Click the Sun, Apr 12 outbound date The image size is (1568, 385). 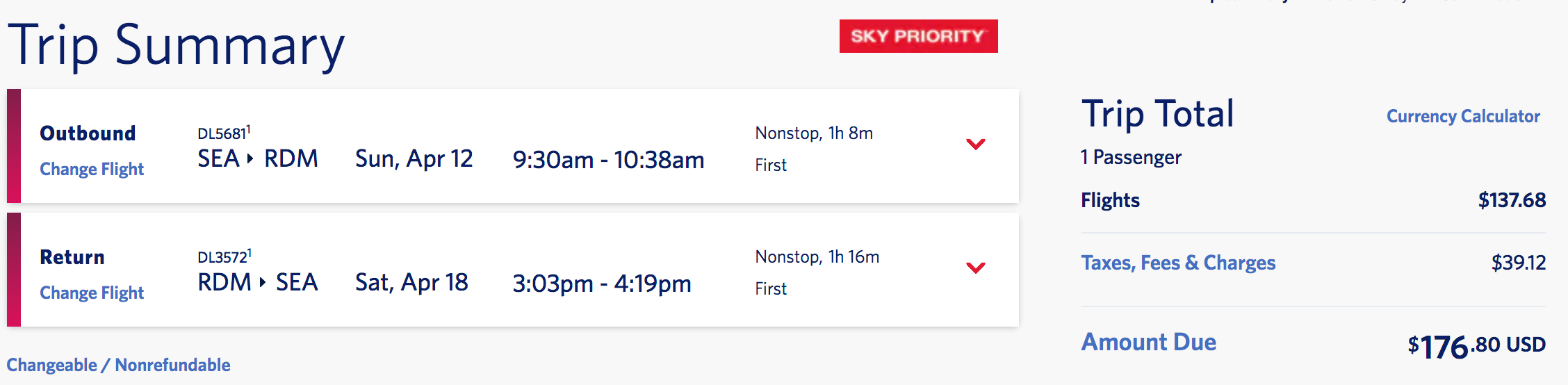[414, 158]
